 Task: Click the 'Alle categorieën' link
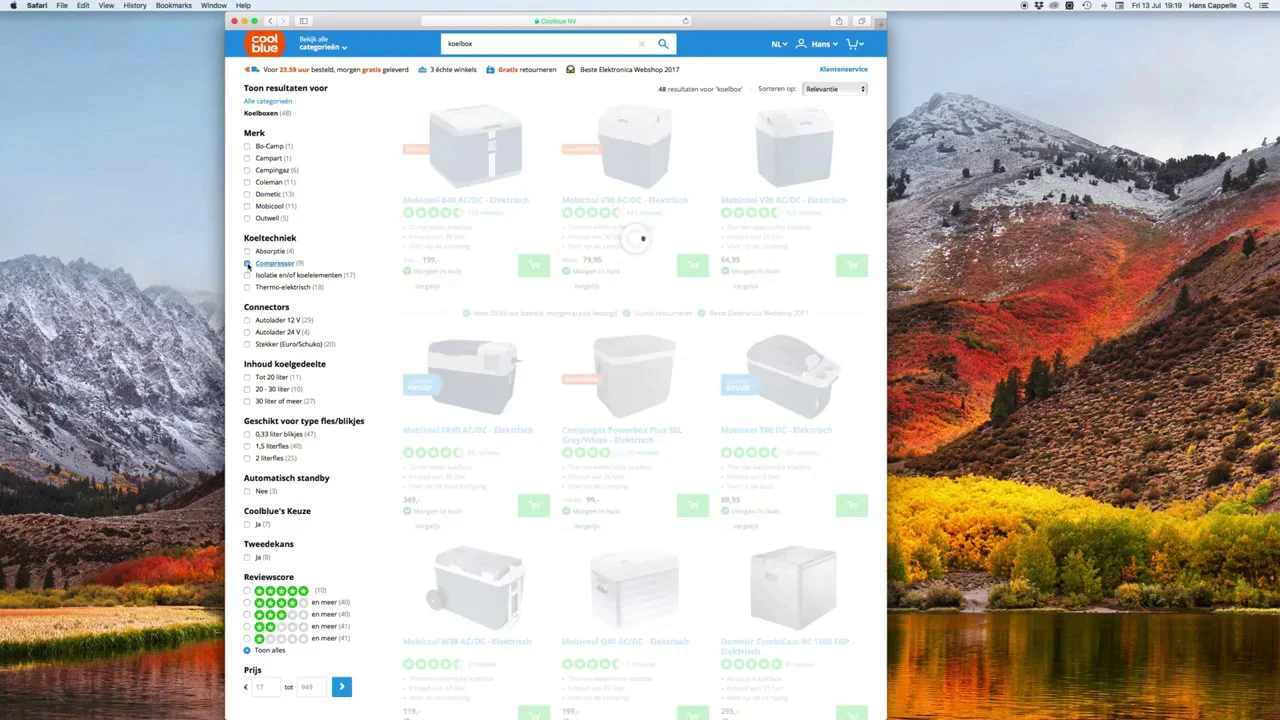coord(268,101)
